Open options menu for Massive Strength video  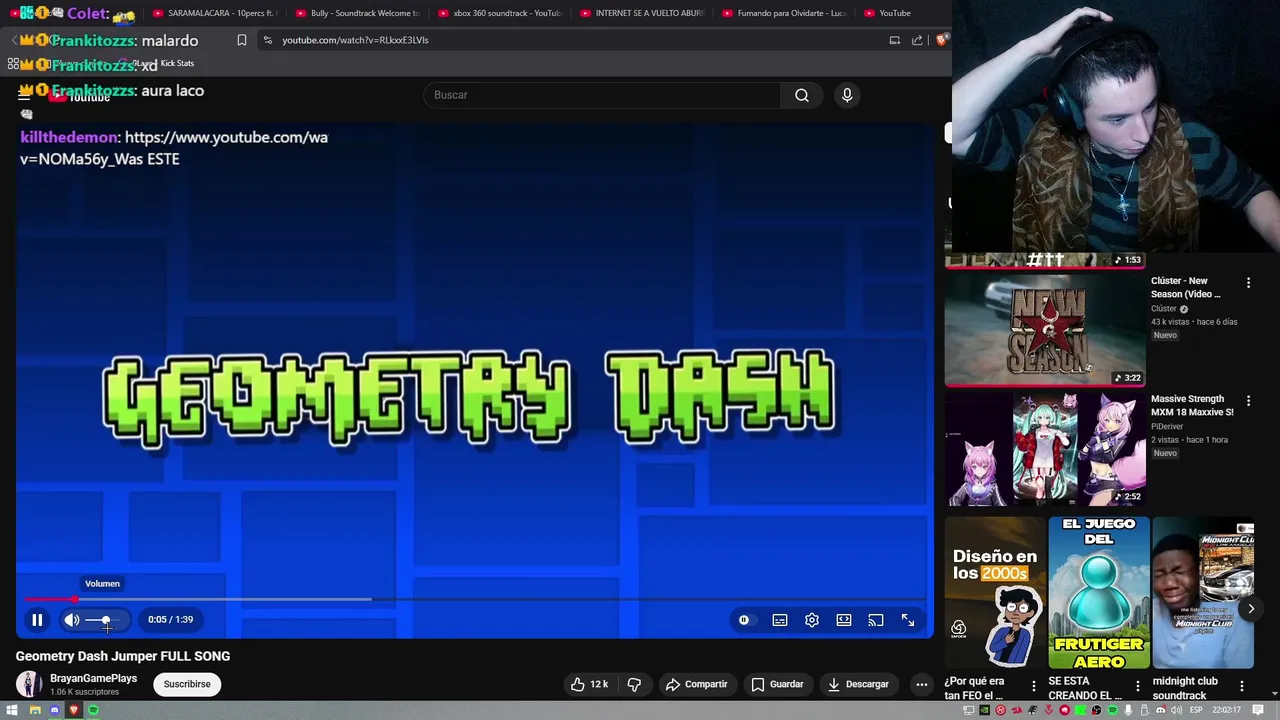click(x=1248, y=401)
